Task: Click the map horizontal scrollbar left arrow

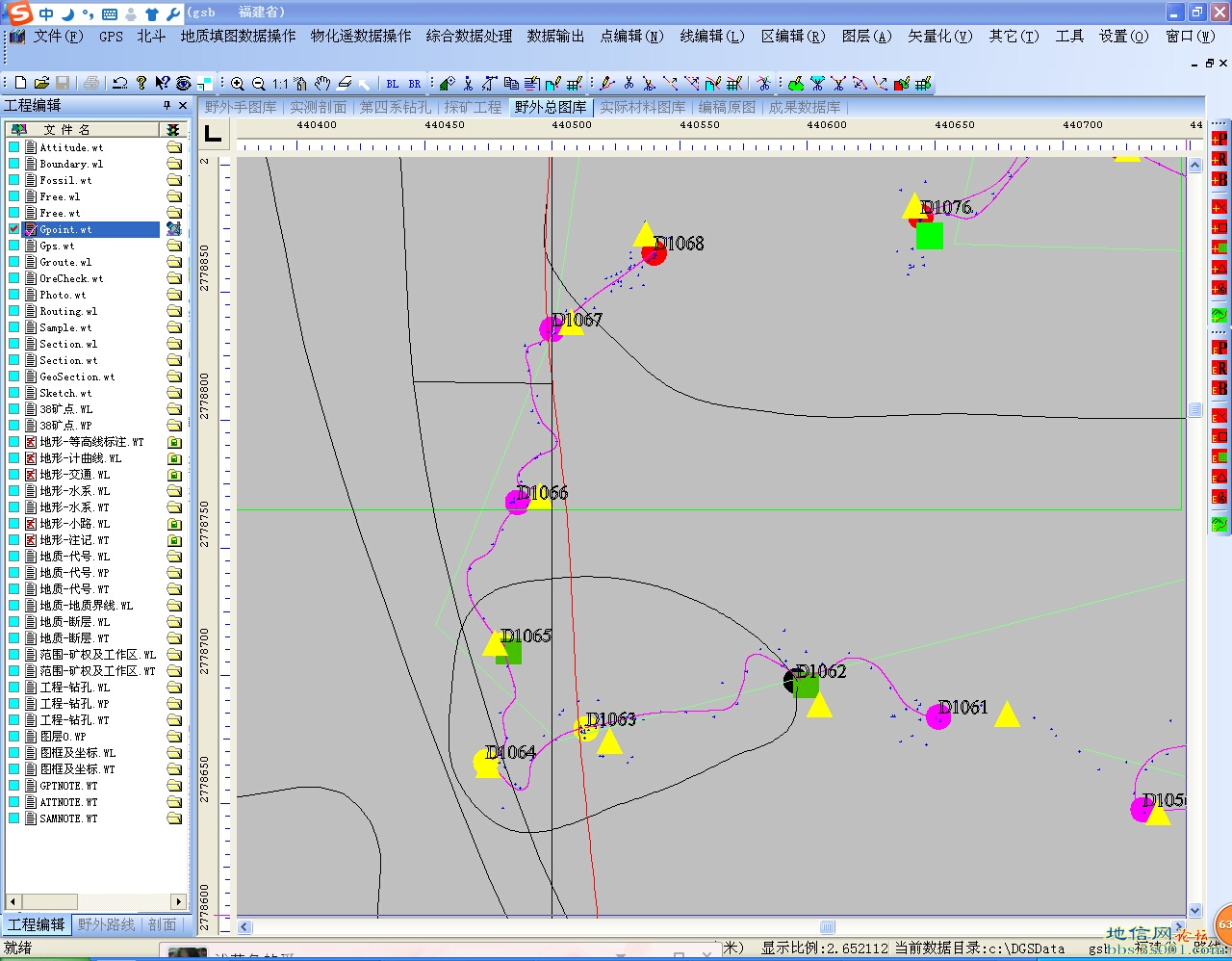Action: tap(244, 927)
